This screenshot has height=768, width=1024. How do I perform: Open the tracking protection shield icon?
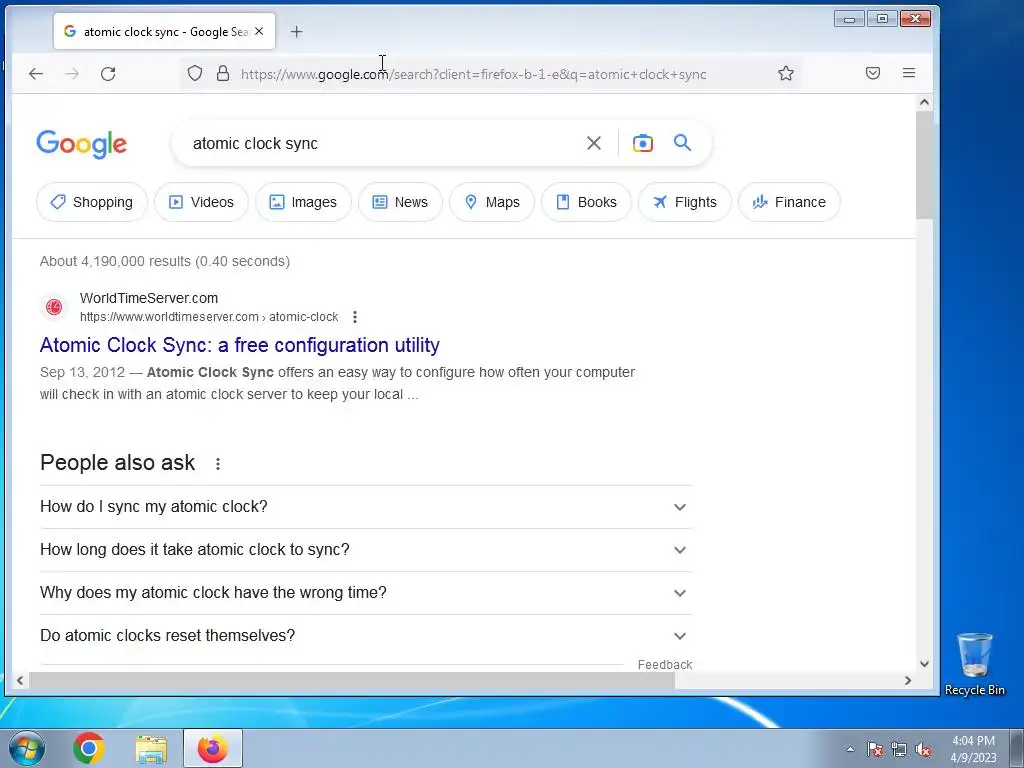click(x=195, y=73)
